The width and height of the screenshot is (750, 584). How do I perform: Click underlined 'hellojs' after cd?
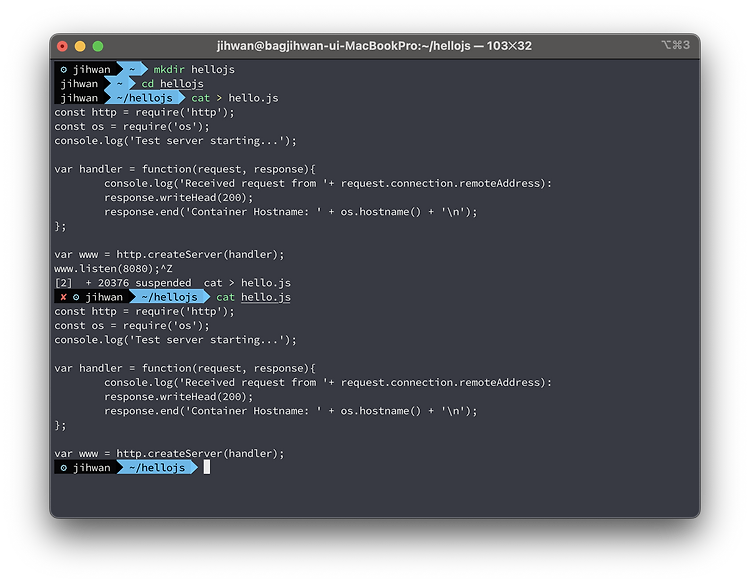[182, 84]
